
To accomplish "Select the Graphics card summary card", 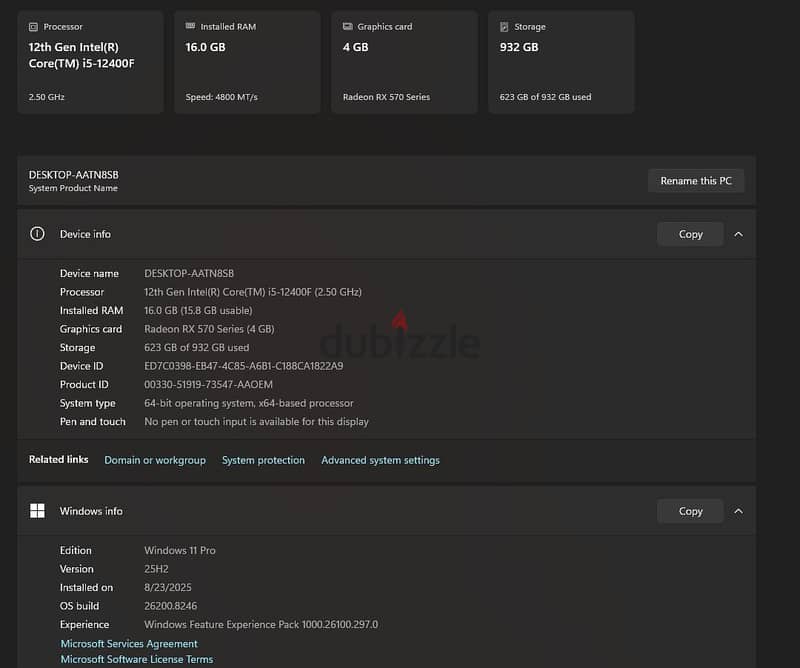I will [x=405, y=62].
